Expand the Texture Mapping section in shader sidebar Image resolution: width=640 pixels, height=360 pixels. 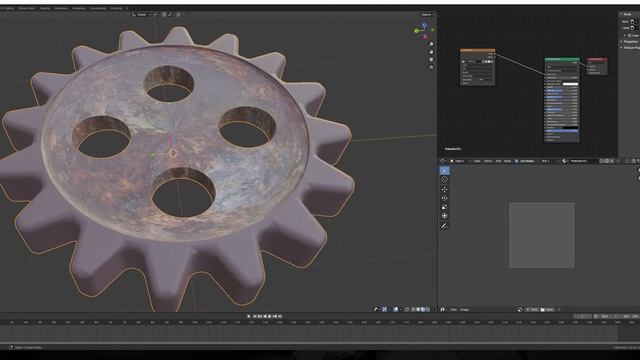[x=630, y=48]
